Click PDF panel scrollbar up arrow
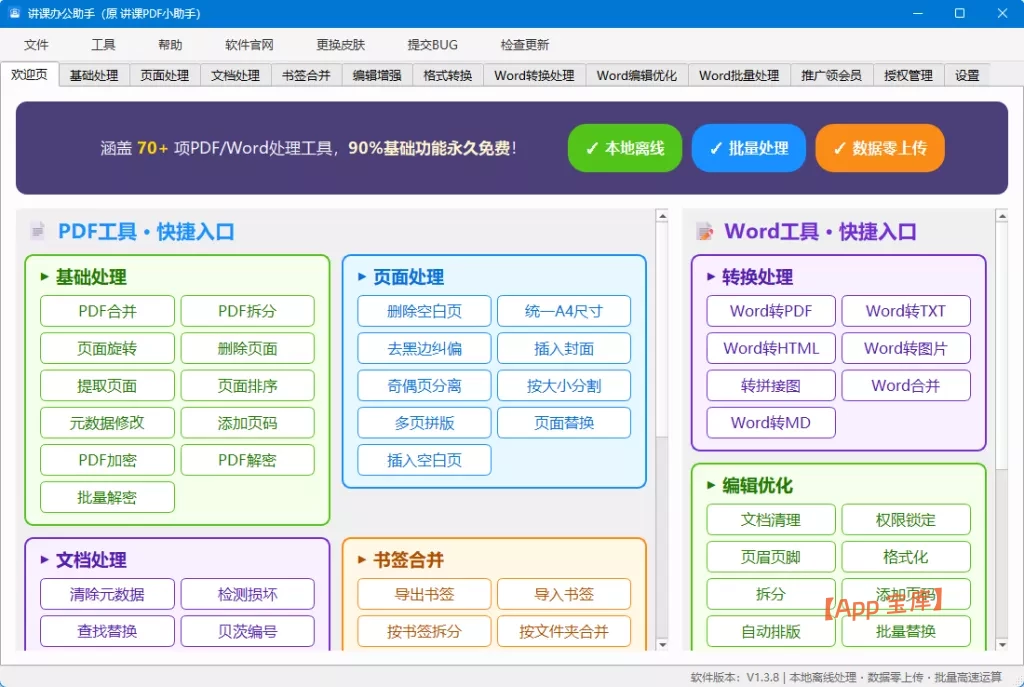The width and height of the screenshot is (1024, 687). (x=662, y=216)
